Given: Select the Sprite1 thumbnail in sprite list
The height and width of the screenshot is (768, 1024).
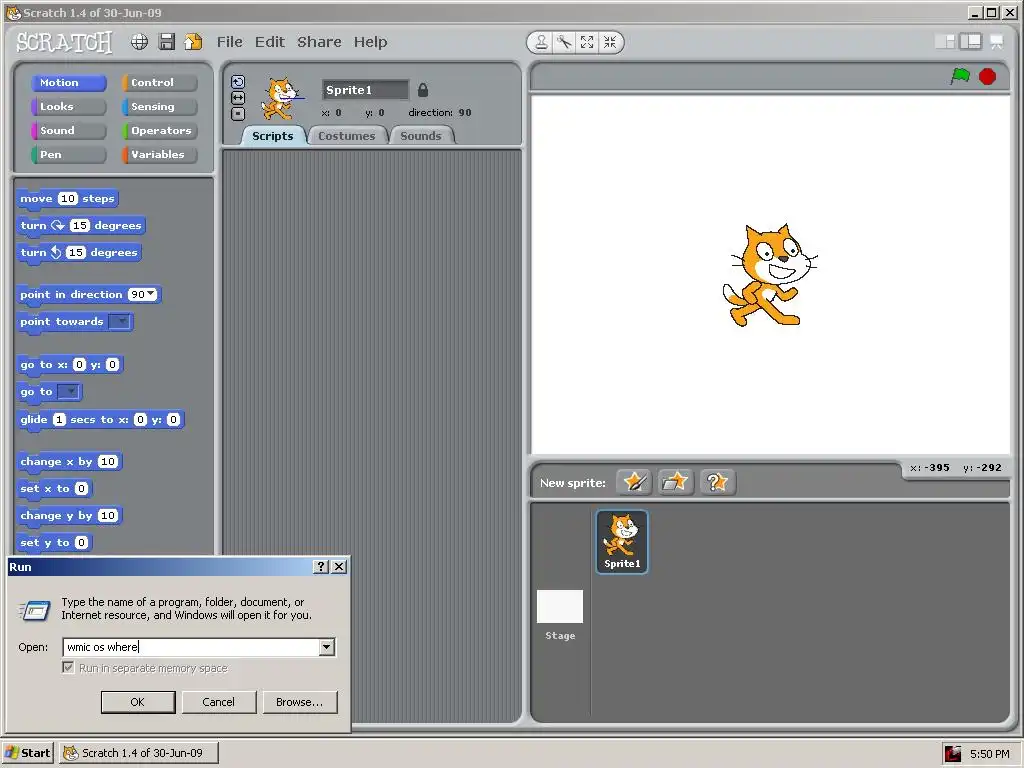Looking at the screenshot, I should (x=622, y=542).
